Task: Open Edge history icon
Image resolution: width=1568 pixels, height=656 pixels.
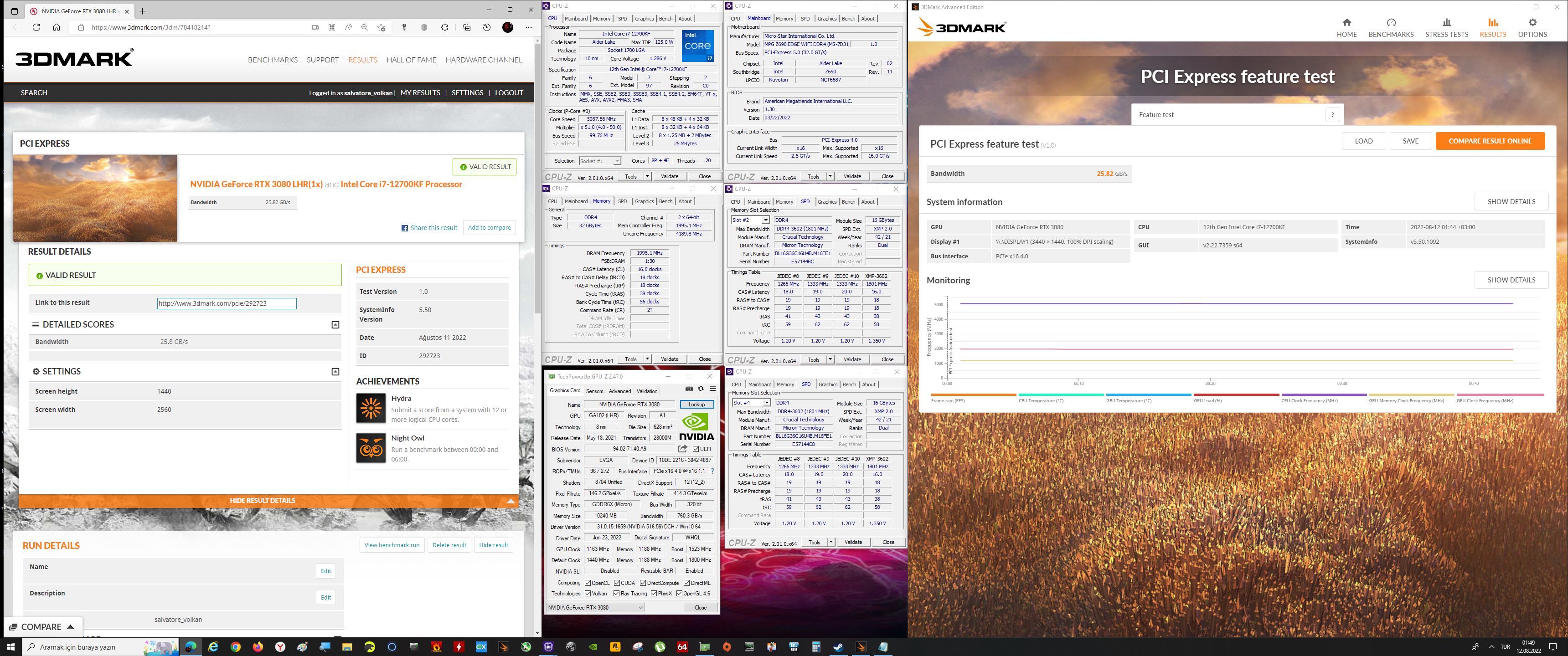Action: [x=486, y=27]
